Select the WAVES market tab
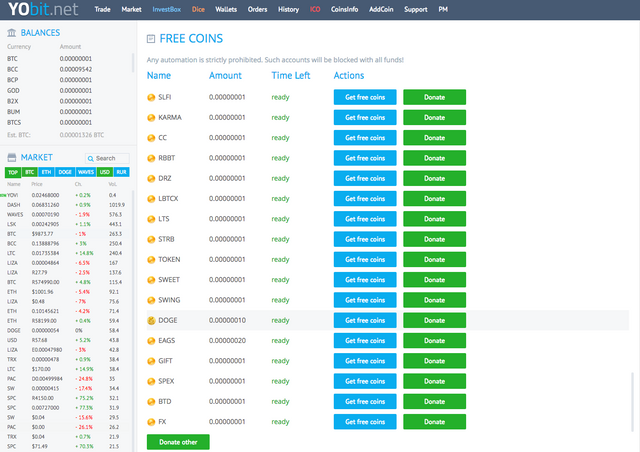Image resolution: width=640 pixels, height=452 pixels. (x=86, y=172)
